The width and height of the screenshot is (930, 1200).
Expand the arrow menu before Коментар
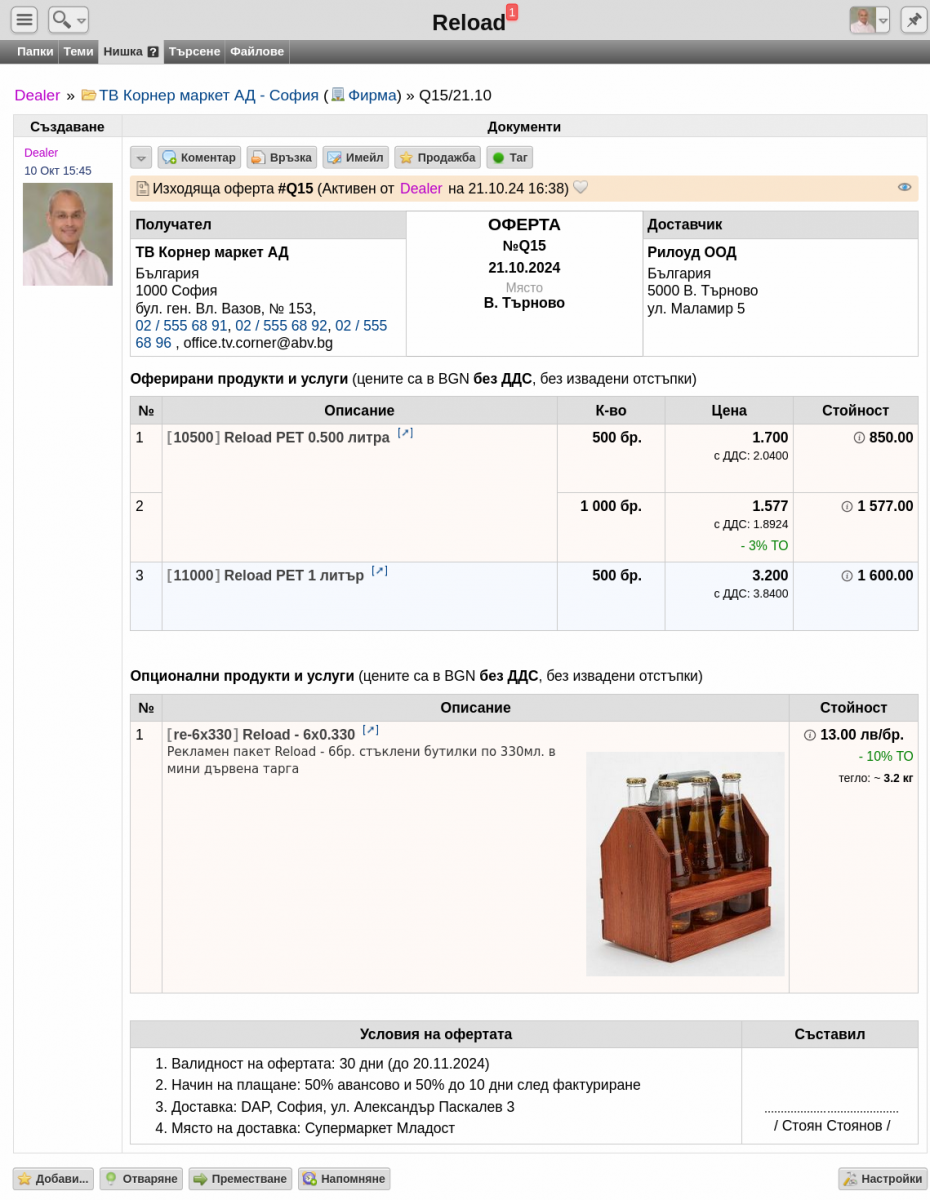coord(141,158)
